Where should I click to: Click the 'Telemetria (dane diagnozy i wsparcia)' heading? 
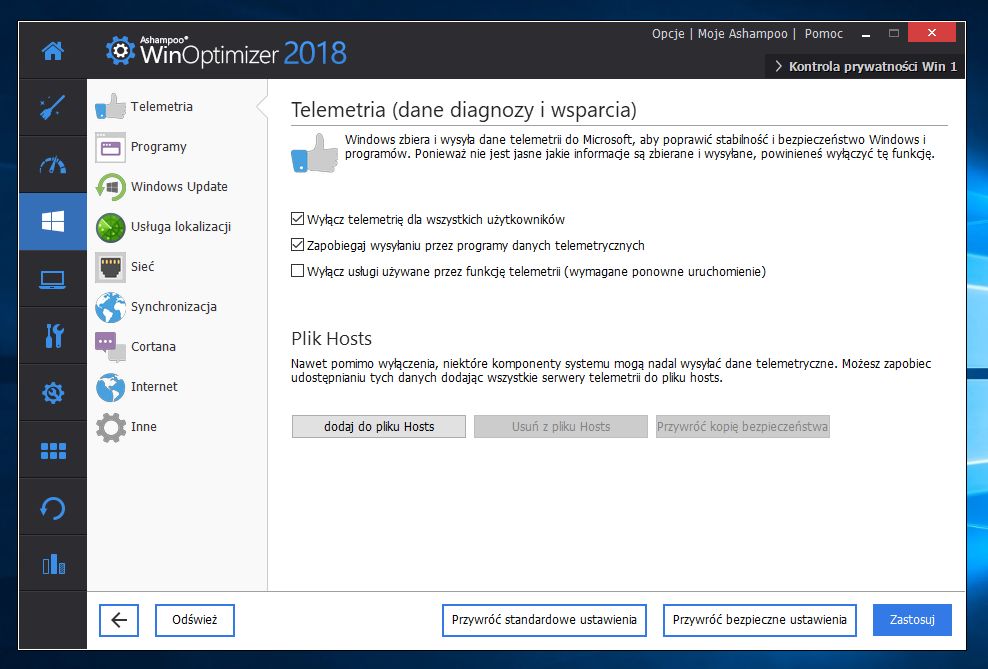coord(464,110)
